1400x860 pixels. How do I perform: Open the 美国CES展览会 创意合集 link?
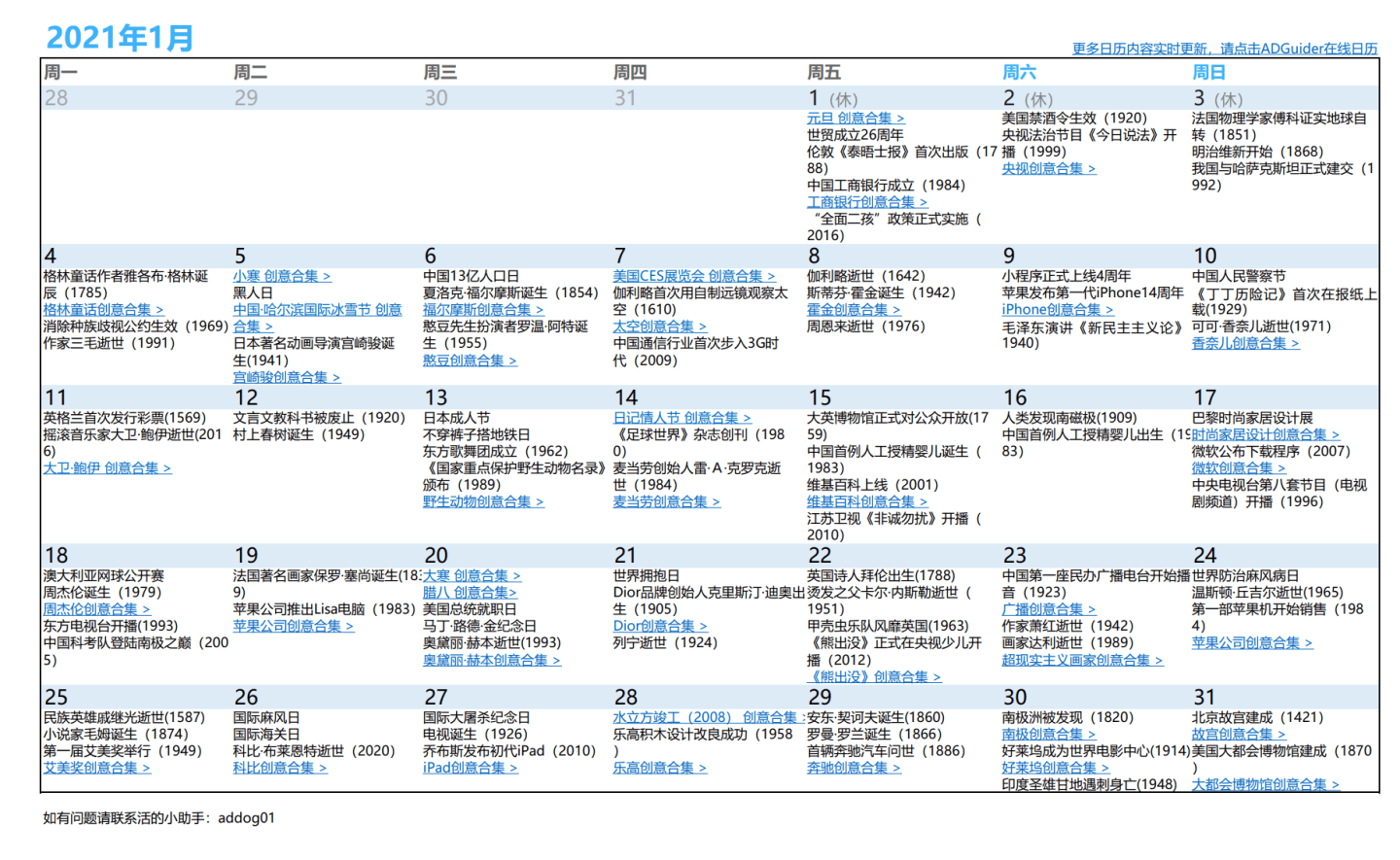click(694, 276)
